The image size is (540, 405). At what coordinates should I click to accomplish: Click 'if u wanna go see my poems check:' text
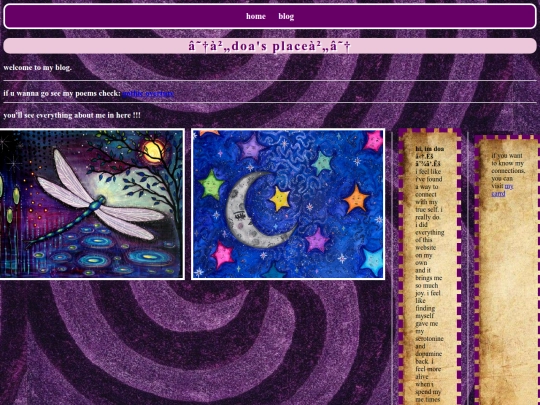coord(62,93)
